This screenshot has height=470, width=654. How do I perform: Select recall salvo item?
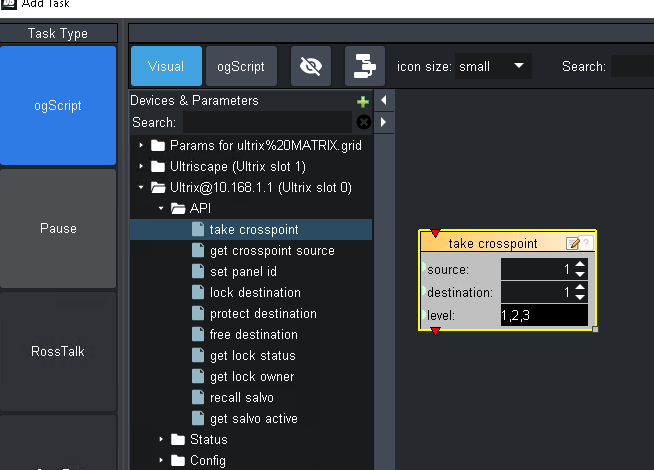click(241, 397)
